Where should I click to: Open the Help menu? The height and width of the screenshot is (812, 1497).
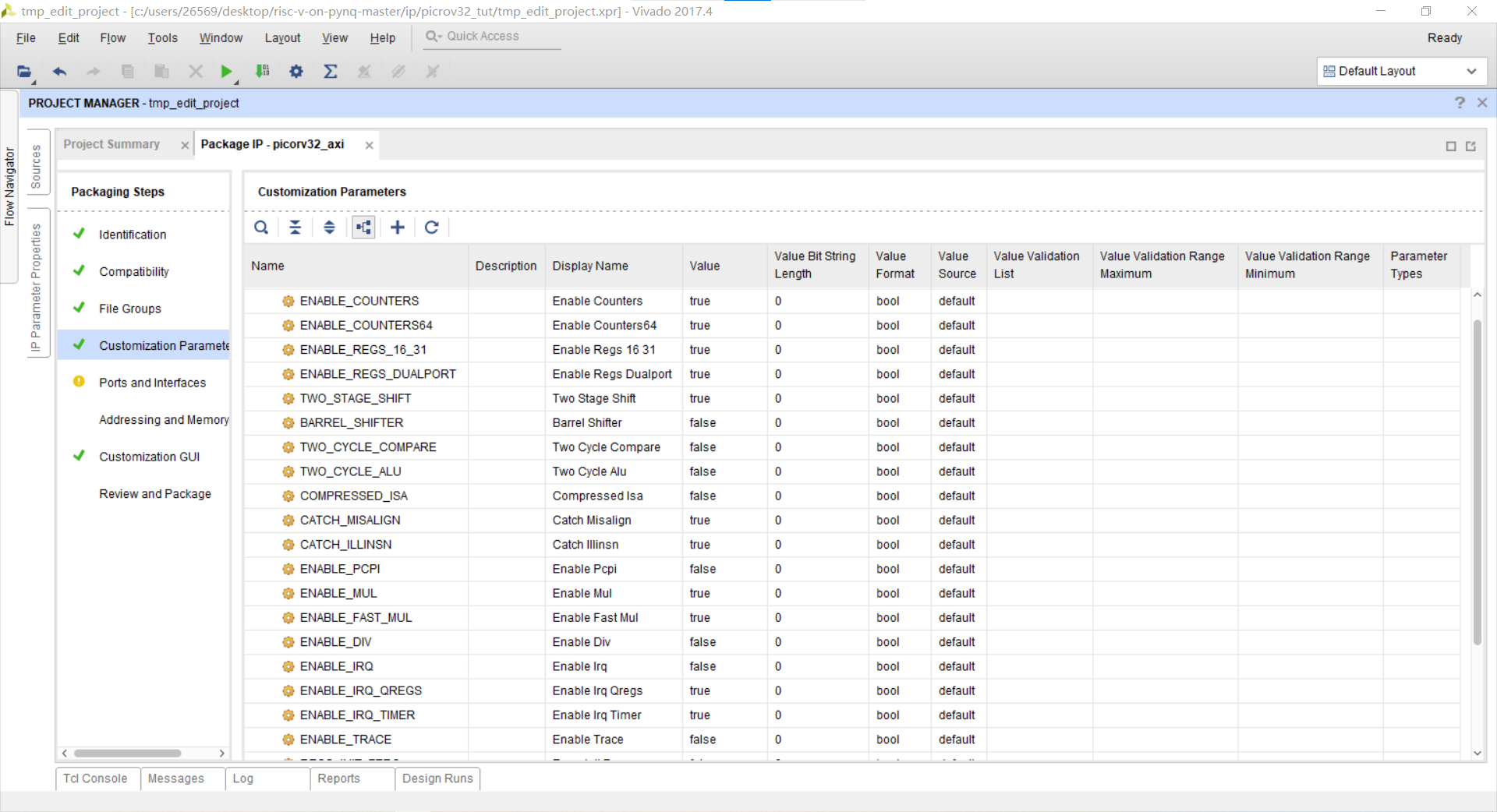coord(383,38)
